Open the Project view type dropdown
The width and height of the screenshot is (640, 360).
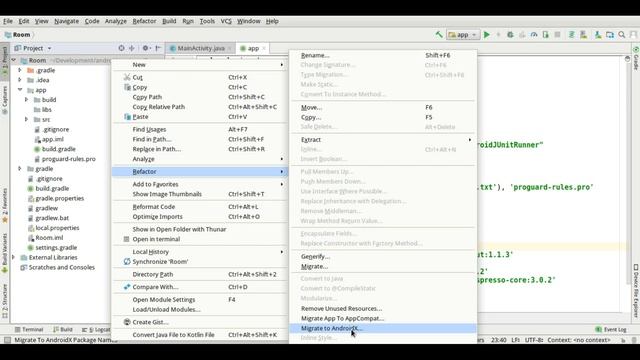[x=33, y=48]
